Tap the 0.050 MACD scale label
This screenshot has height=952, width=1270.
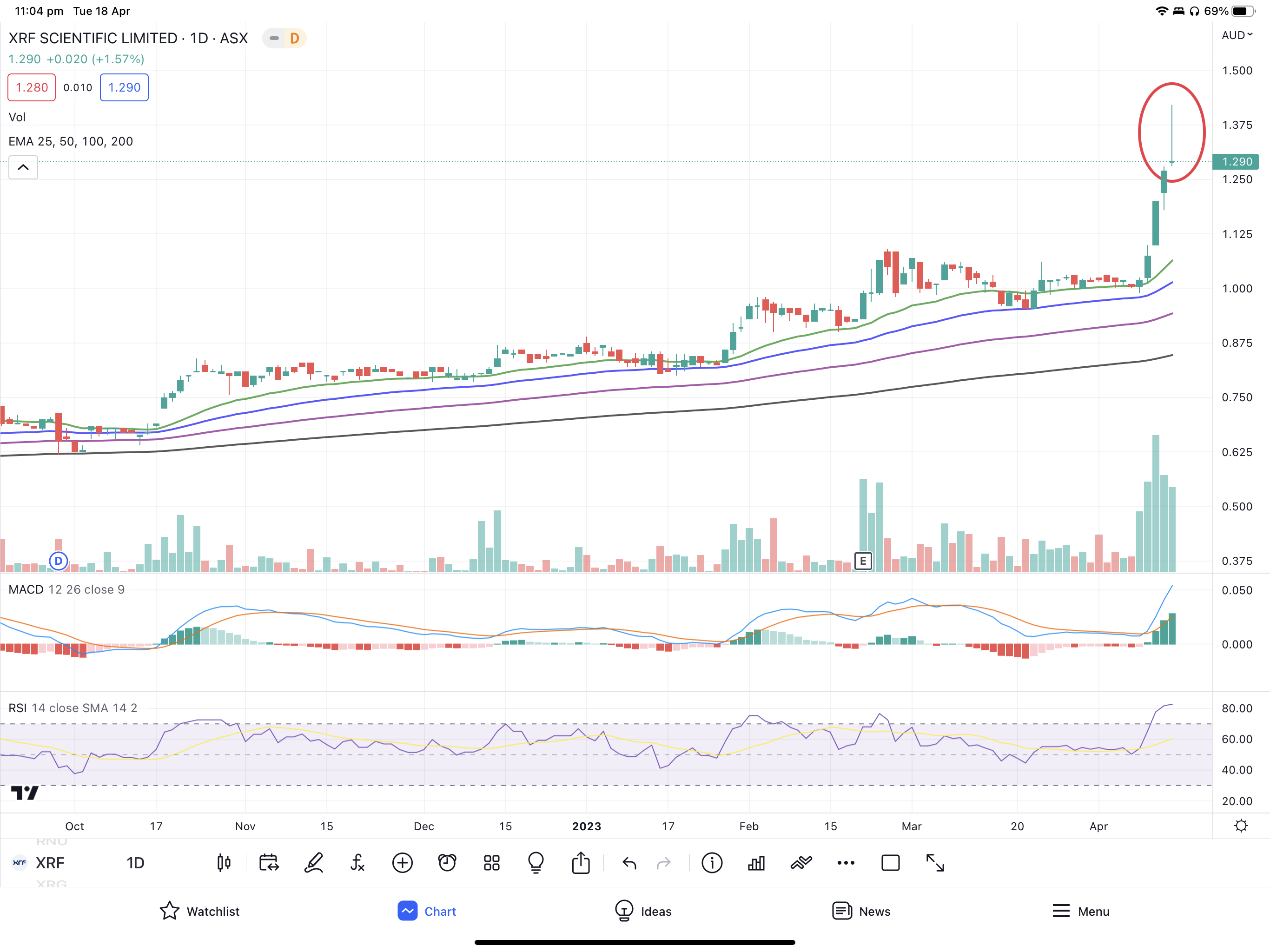point(1237,590)
